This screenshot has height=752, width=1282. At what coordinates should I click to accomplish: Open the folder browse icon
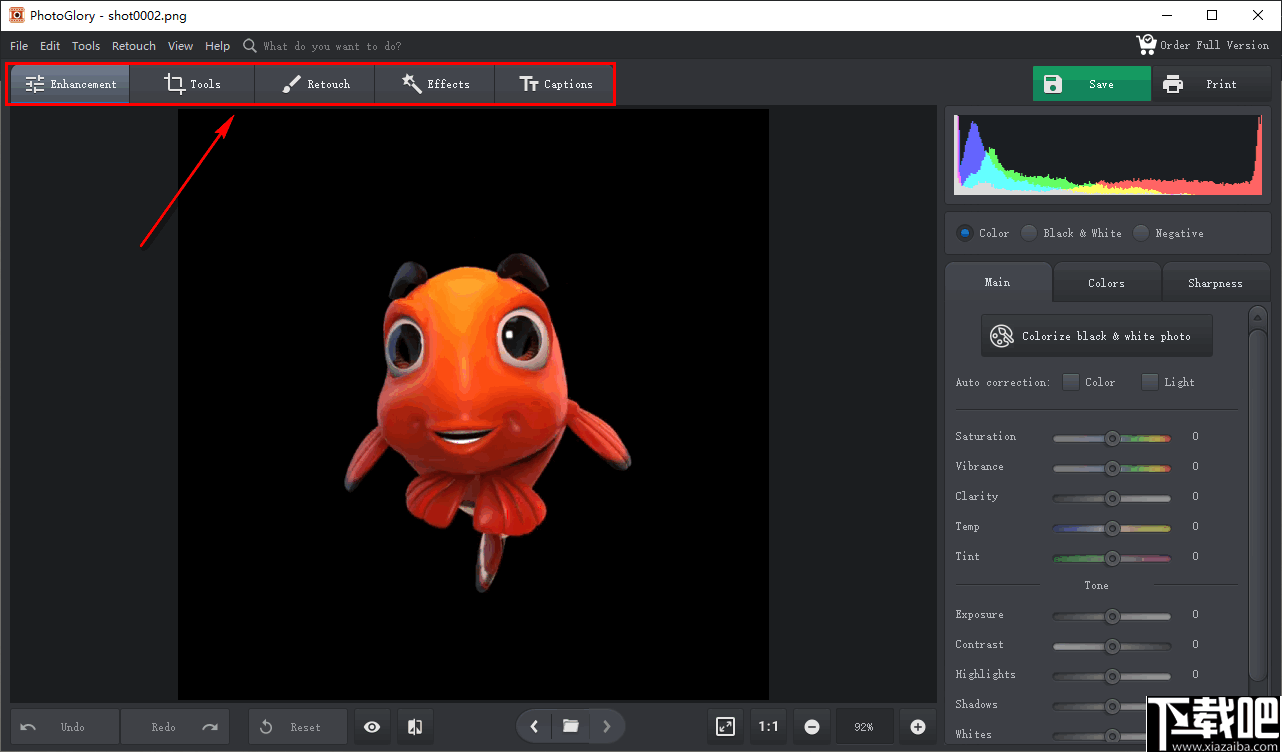point(570,726)
